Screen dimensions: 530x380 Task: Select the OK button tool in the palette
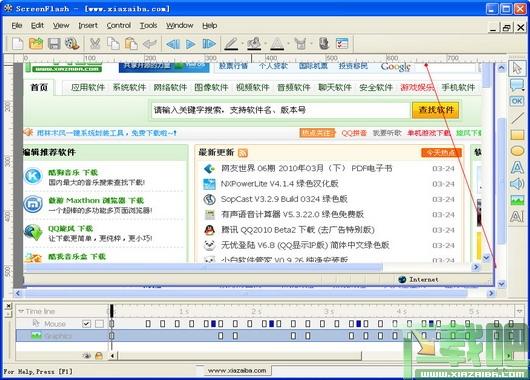(517, 101)
